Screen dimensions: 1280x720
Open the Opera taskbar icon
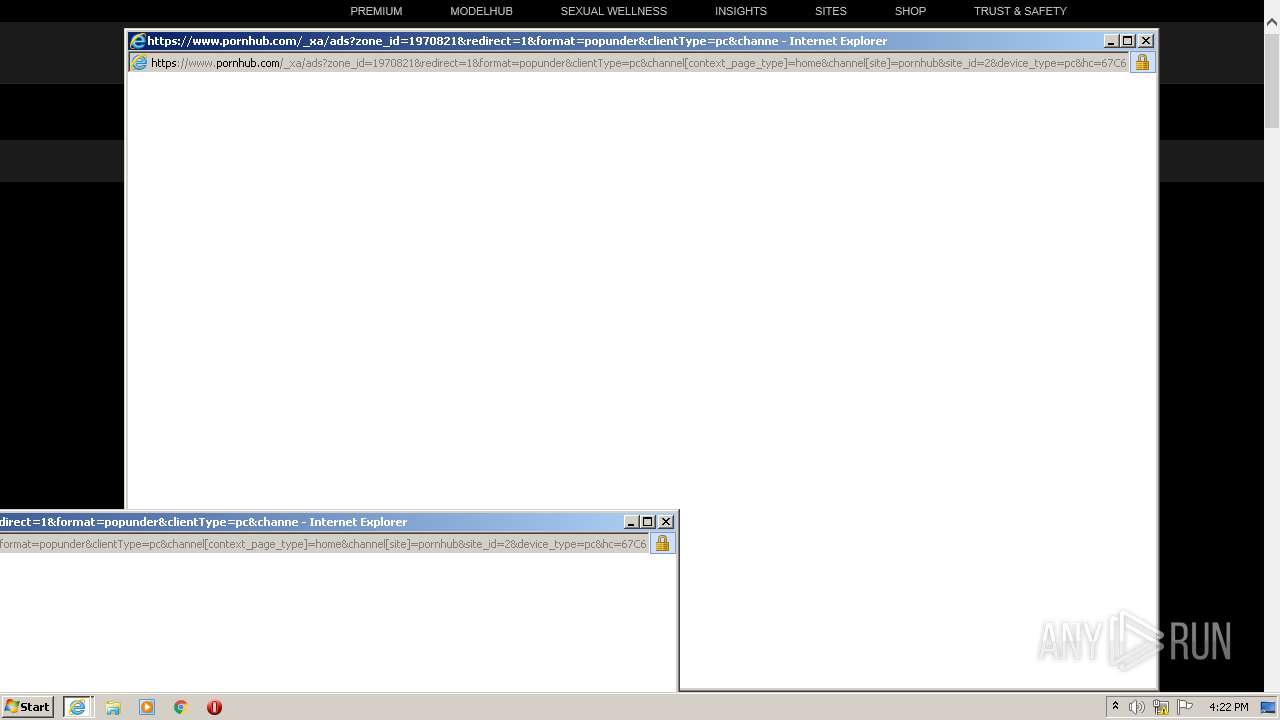click(x=214, y=707)
